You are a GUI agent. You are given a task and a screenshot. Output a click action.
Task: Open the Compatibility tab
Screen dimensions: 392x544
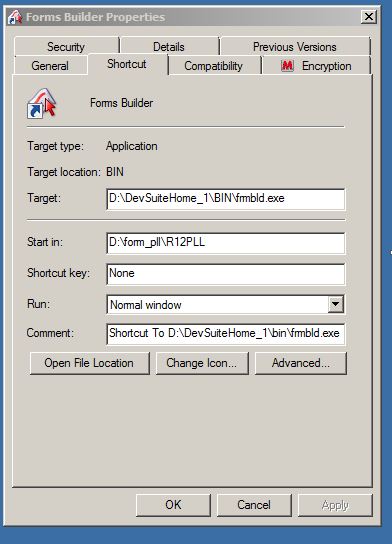(x=214, y=66)
